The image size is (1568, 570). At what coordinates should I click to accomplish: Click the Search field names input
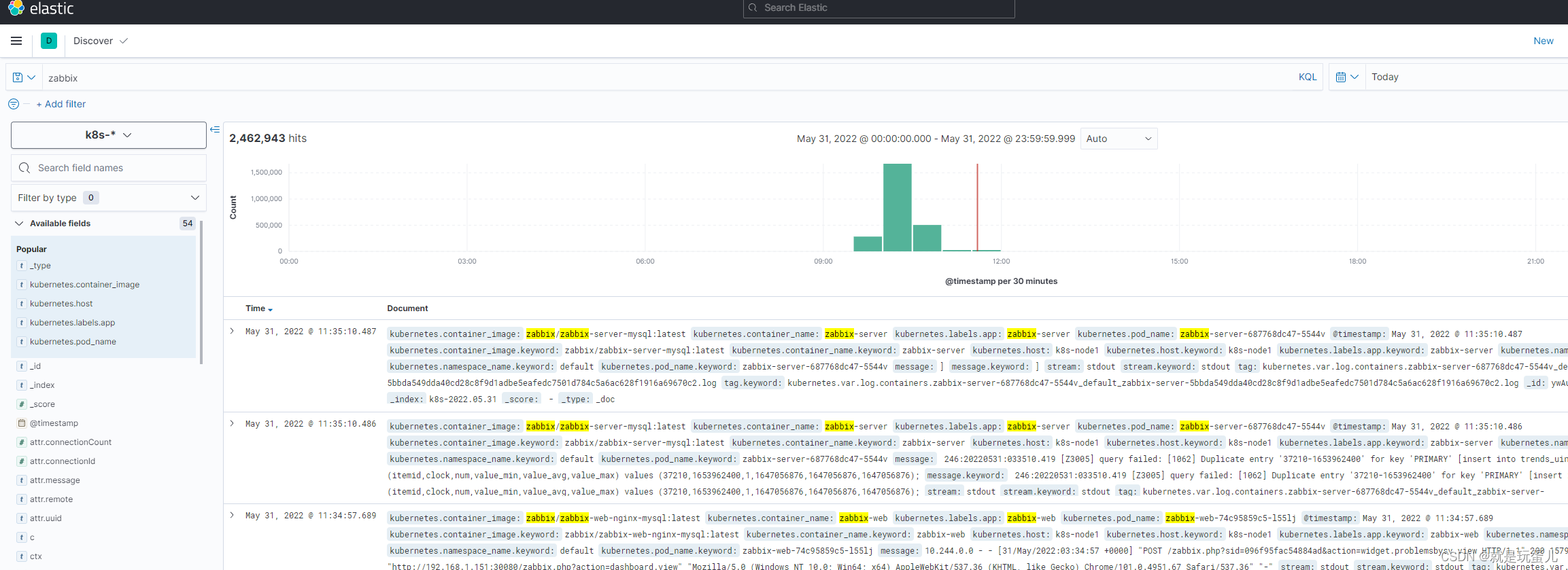[x=109, y=168]
